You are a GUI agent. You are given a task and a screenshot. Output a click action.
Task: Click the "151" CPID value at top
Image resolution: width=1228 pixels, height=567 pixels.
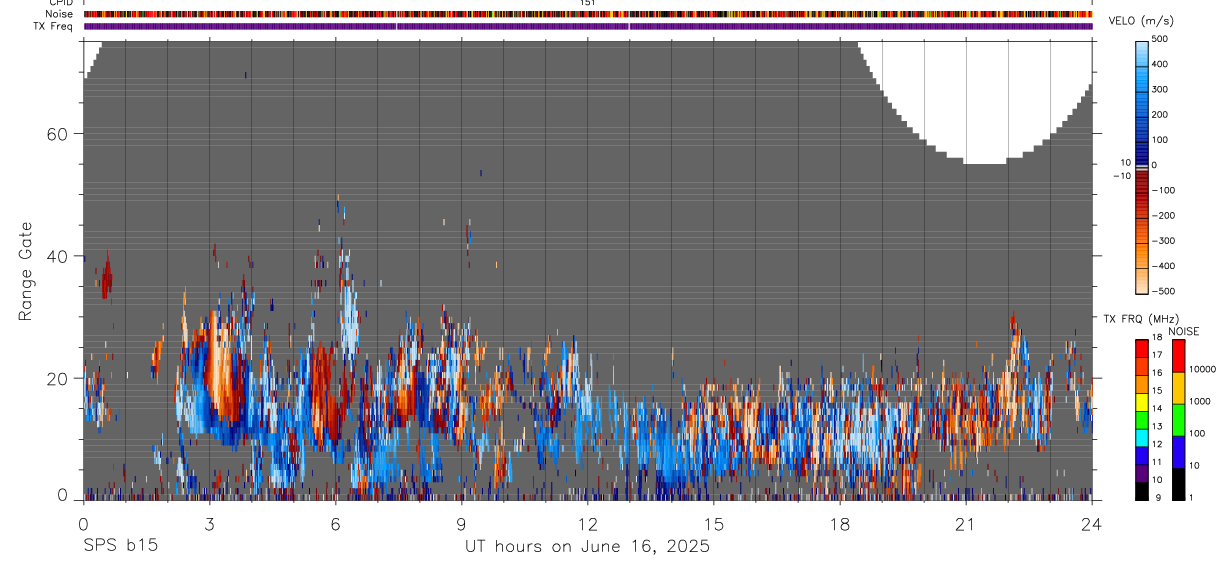click(x=588, y=3)
